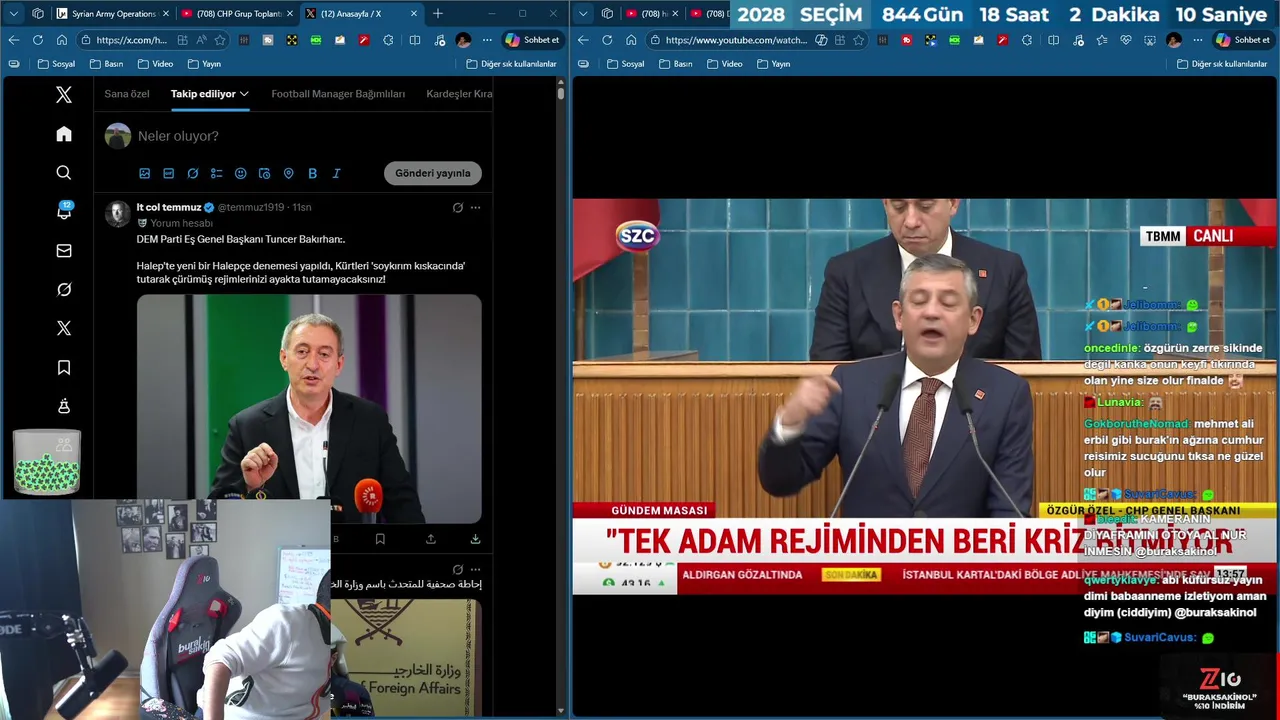Open @temmuz1919 handle link
The image size is (1280, 720).
click(251, 207)
